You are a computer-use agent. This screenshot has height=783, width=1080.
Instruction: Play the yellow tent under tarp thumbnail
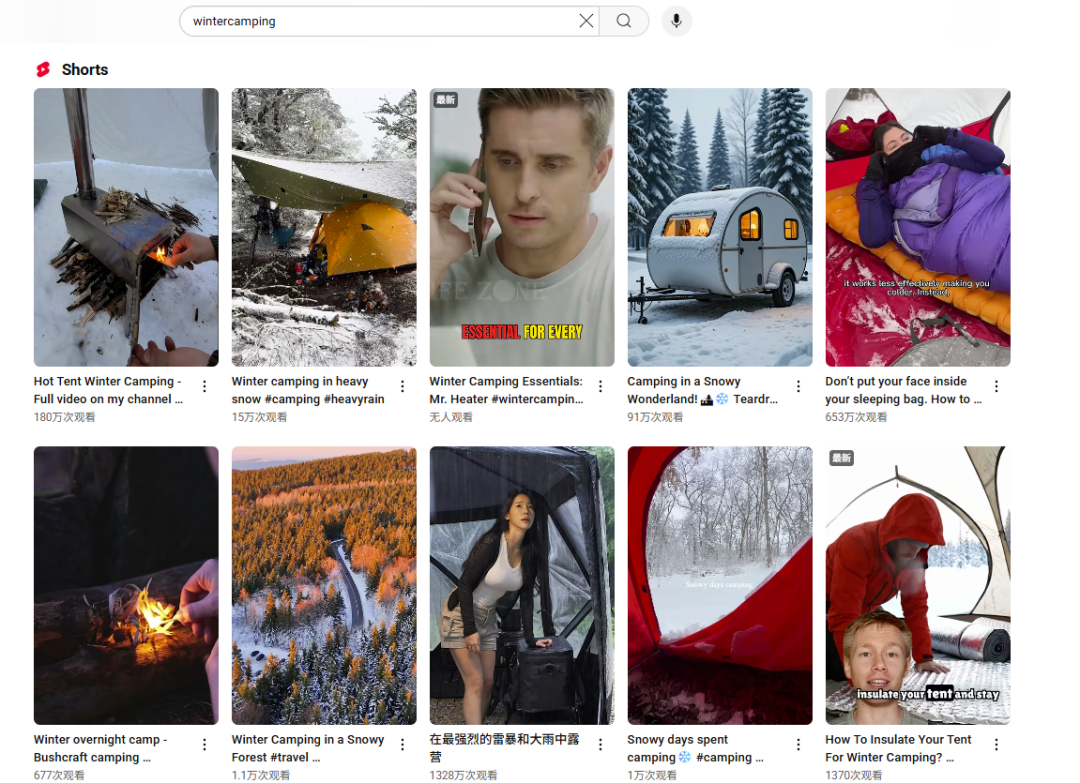(x=324, y=227)
